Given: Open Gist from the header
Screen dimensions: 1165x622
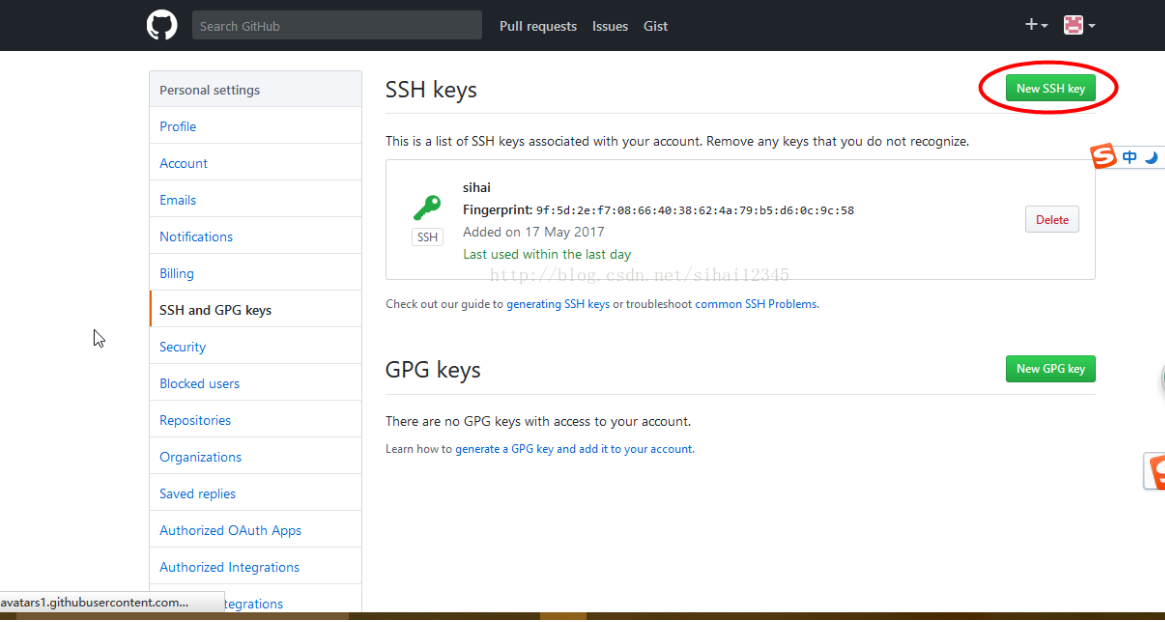Looking at the screenshot, I should tap(655, 26).
